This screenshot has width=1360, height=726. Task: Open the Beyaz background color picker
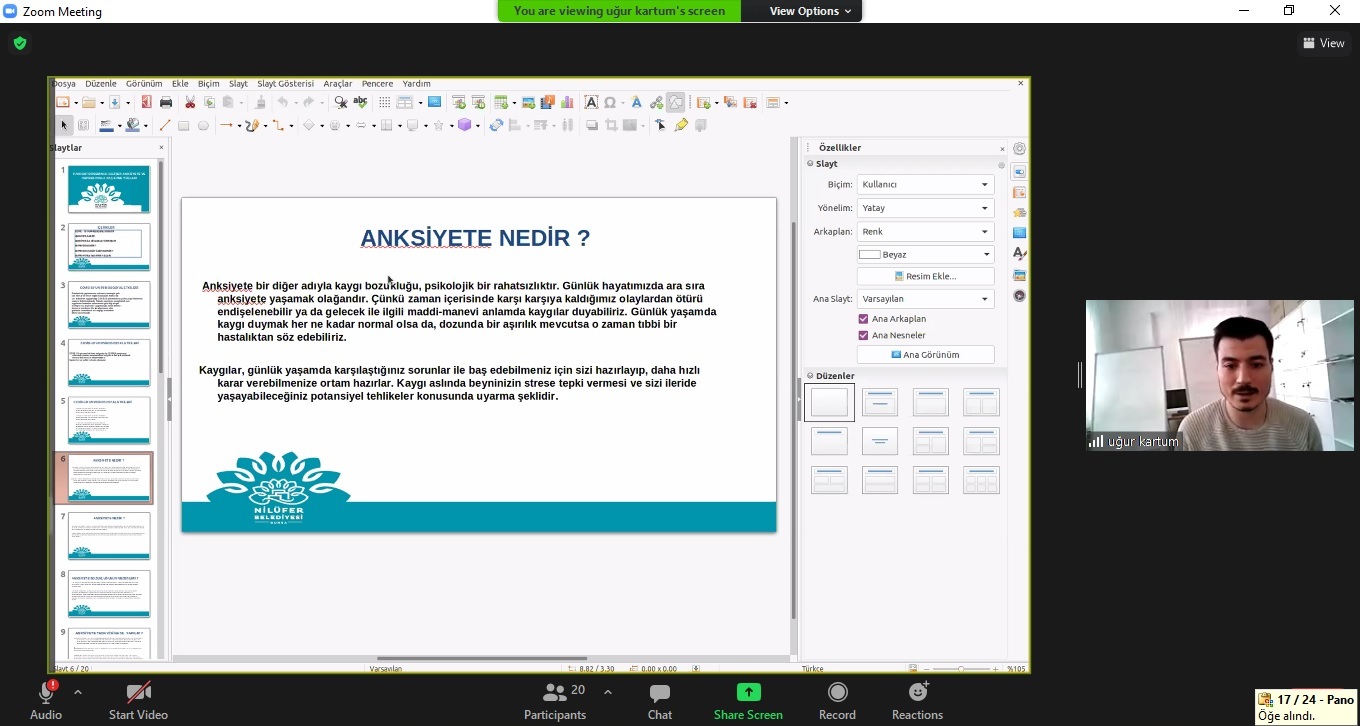pyautogui.click(x=925, y=255)
